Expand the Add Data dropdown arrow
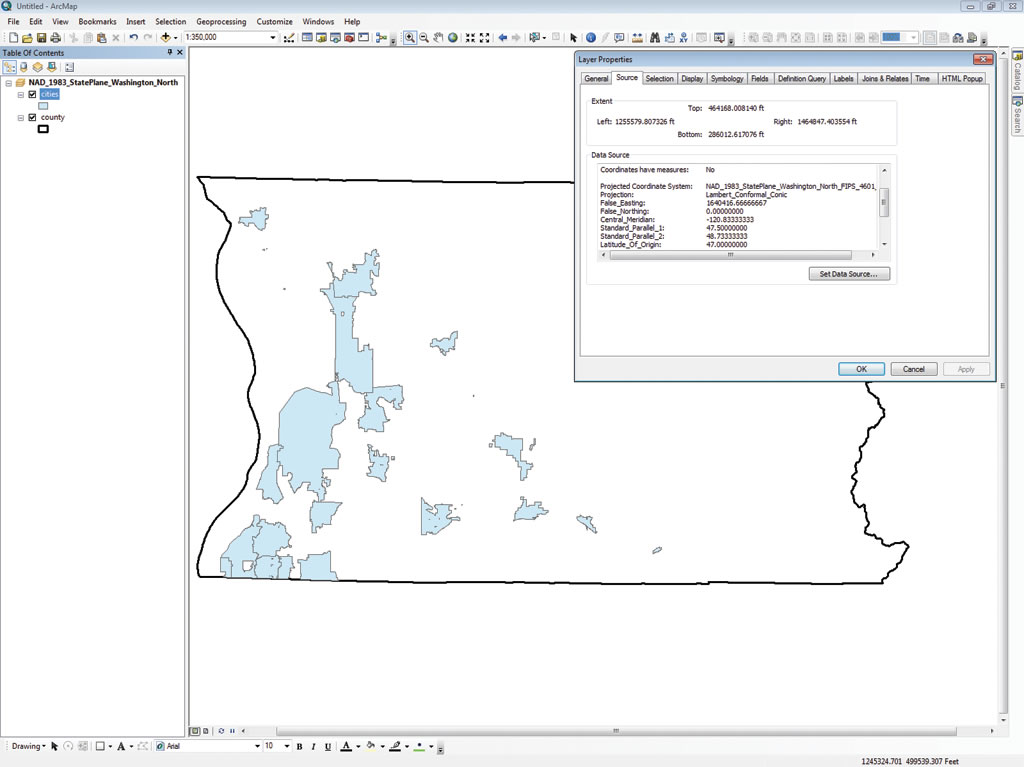This screenshot has width=1024, height=767. point(175,38)
